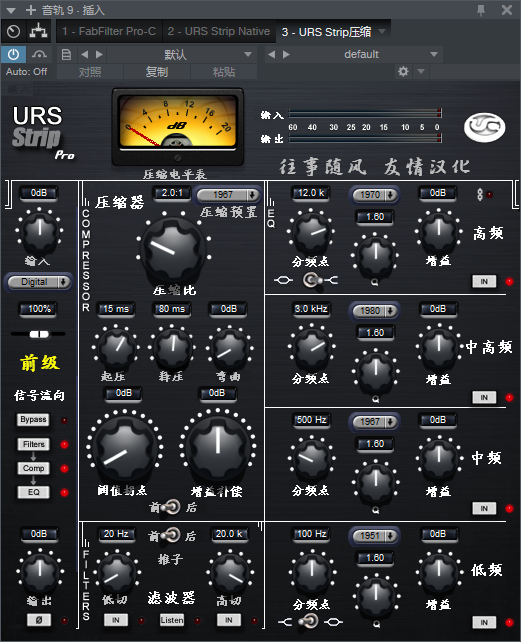Flip the high band bell/shelf toggle switch

pyautogui.click(x=311, y=280)
